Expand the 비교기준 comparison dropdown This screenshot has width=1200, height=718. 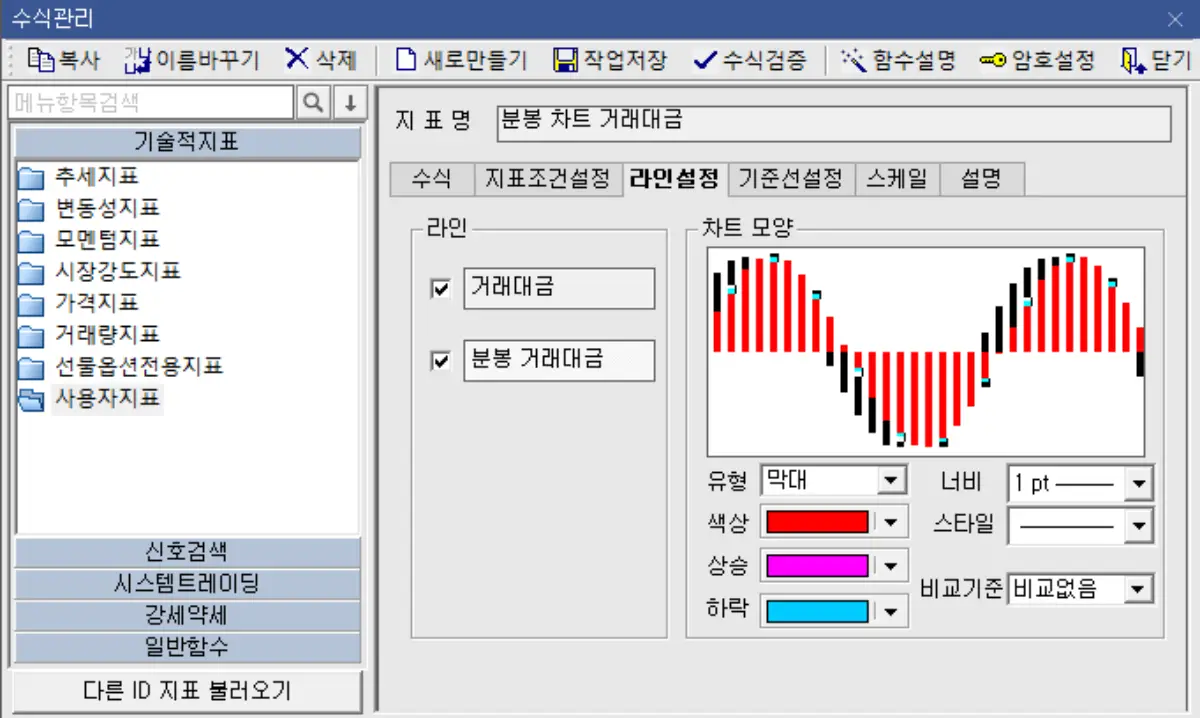pyautogui.click(x=1137, y=589)
